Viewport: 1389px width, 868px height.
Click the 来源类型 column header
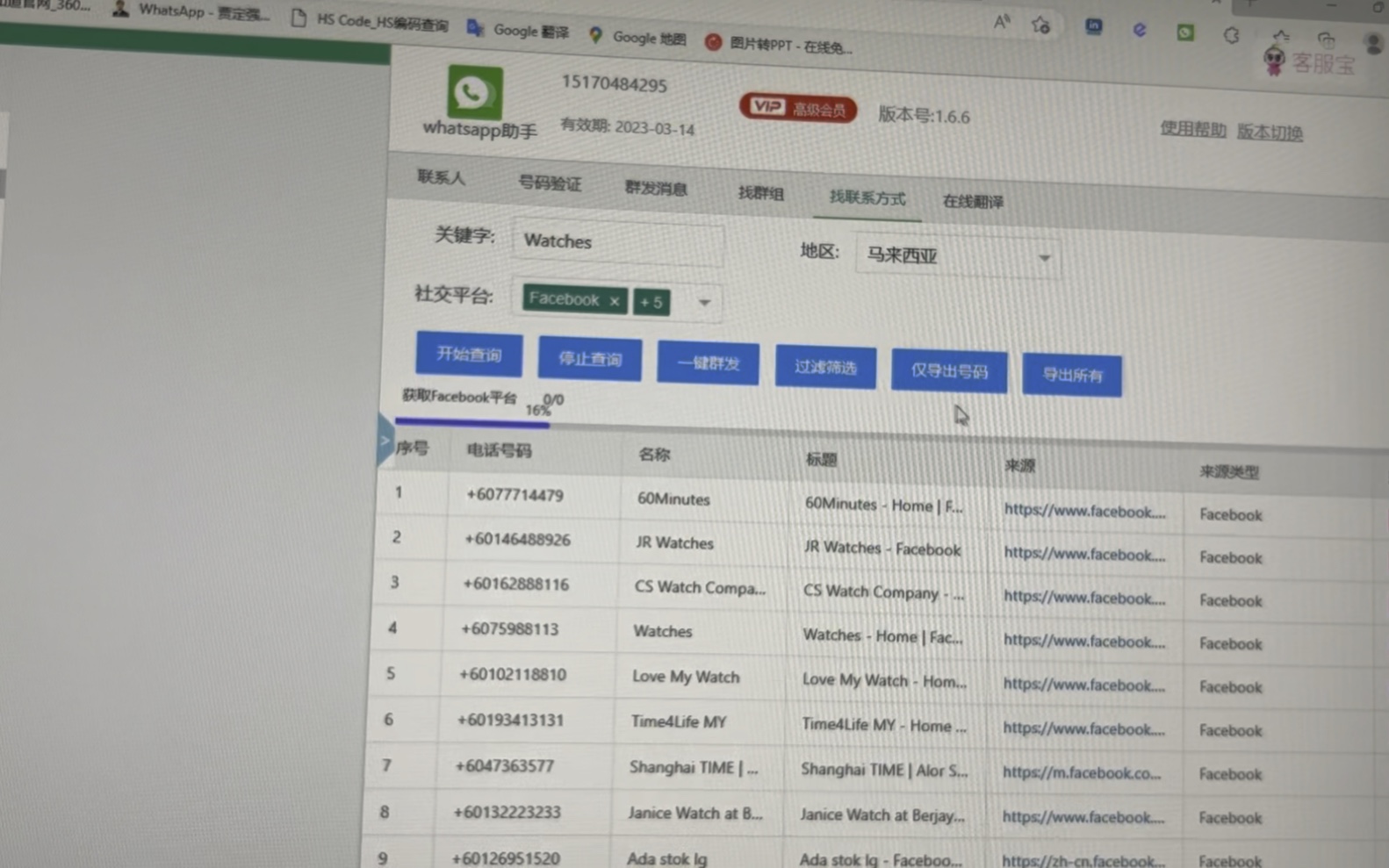pos(1229,472)
